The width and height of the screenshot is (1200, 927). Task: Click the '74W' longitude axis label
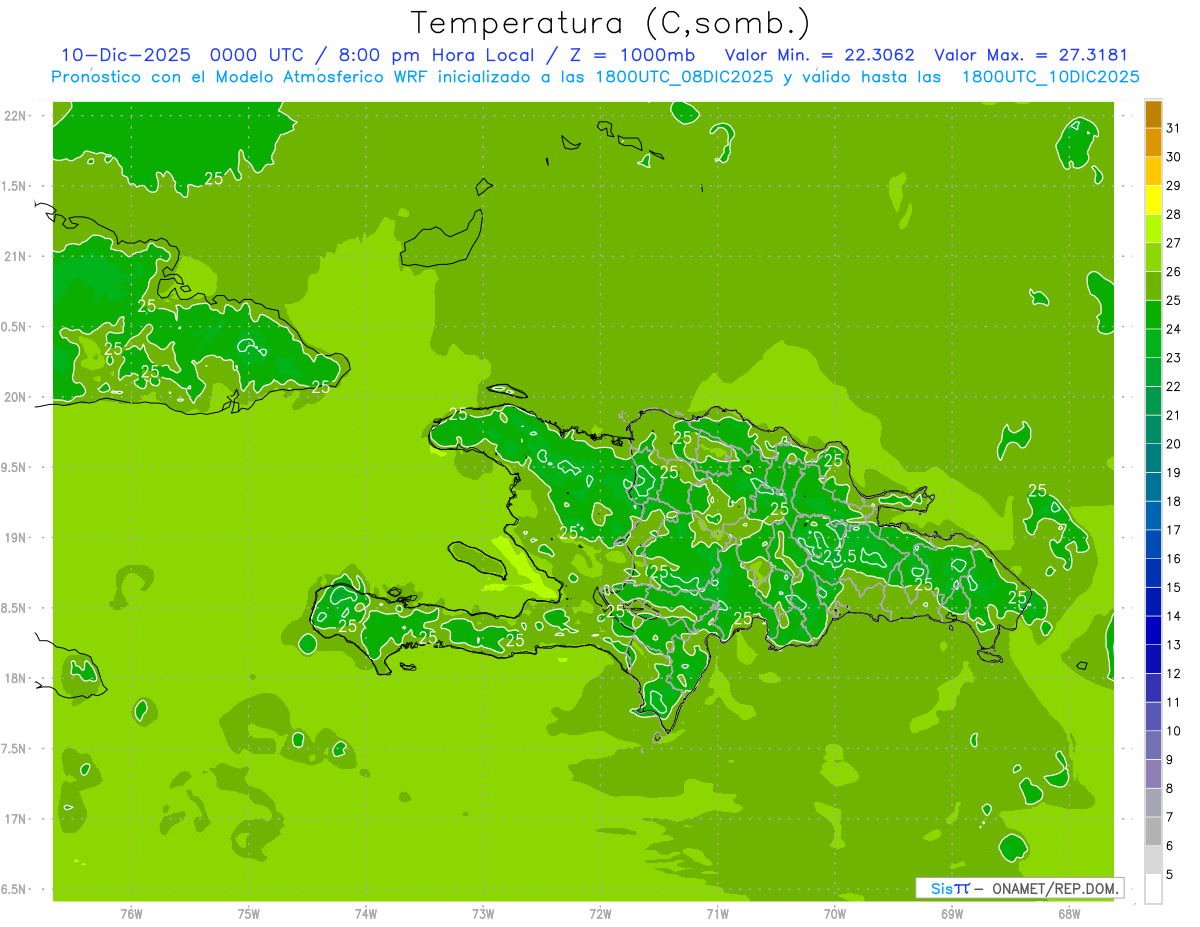[366, 913]
